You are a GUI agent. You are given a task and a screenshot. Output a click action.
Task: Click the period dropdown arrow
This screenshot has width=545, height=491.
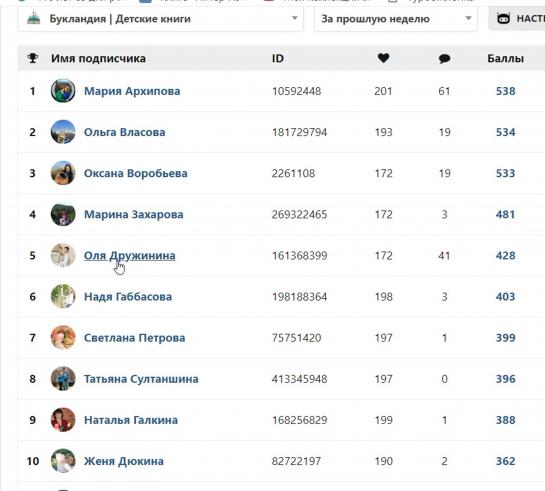click(468, 18)
